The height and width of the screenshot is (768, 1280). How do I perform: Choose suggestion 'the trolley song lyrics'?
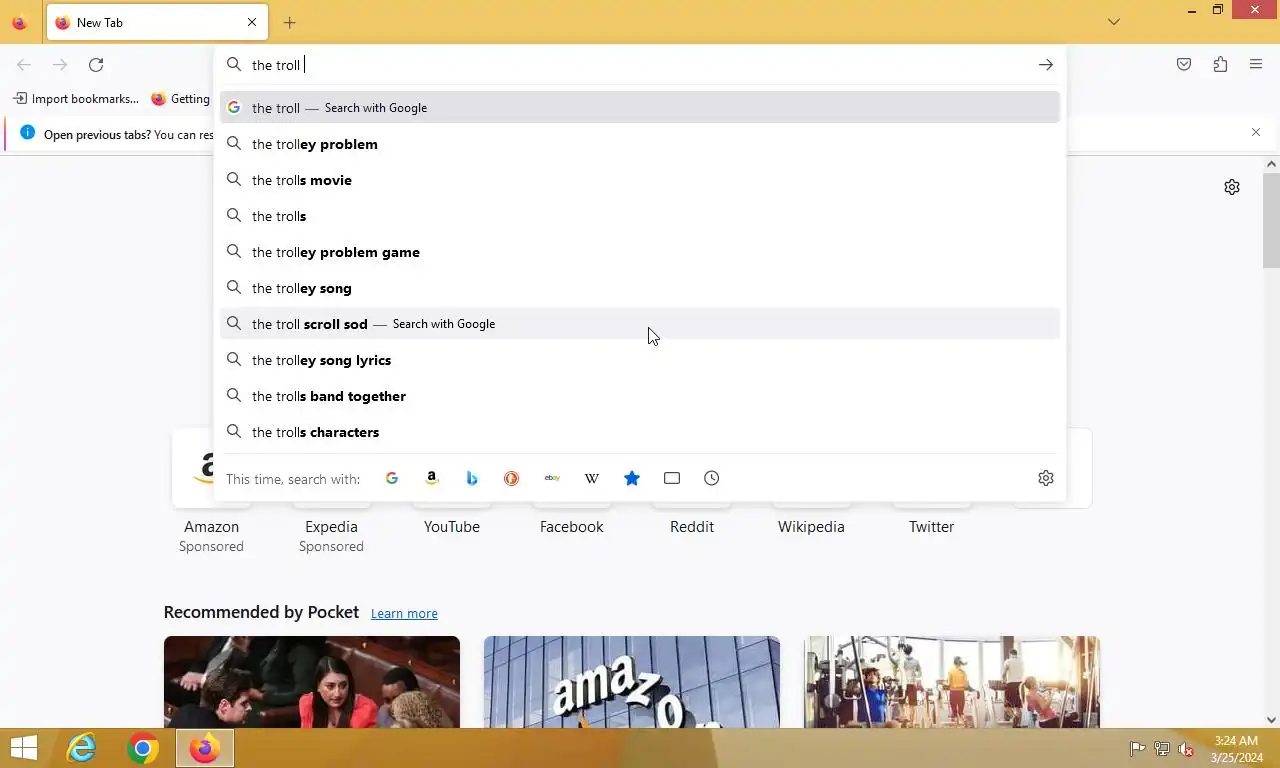(x=640, y=360)
